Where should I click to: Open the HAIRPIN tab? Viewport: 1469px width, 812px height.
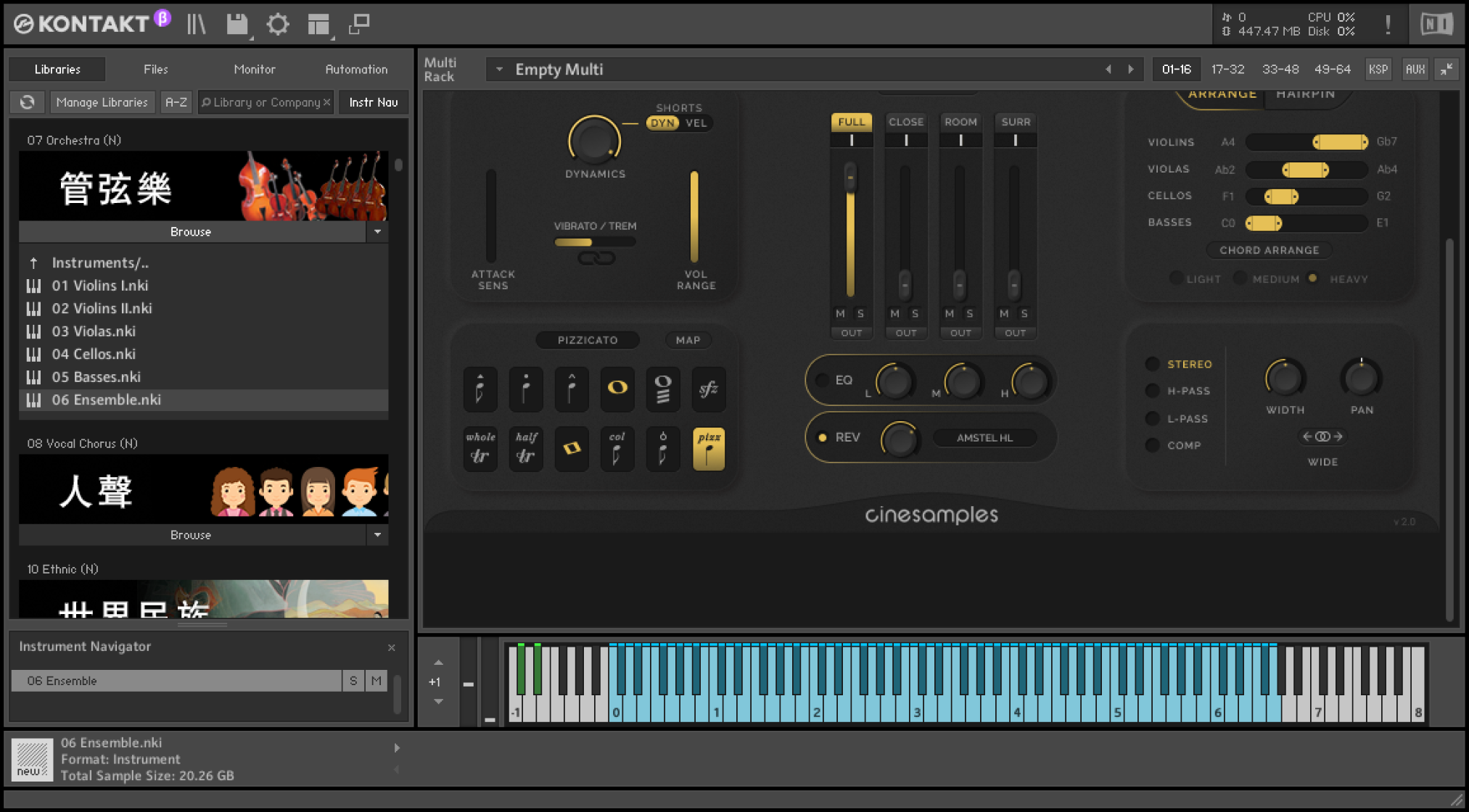pyautogui.click(x=1305, y=94)
